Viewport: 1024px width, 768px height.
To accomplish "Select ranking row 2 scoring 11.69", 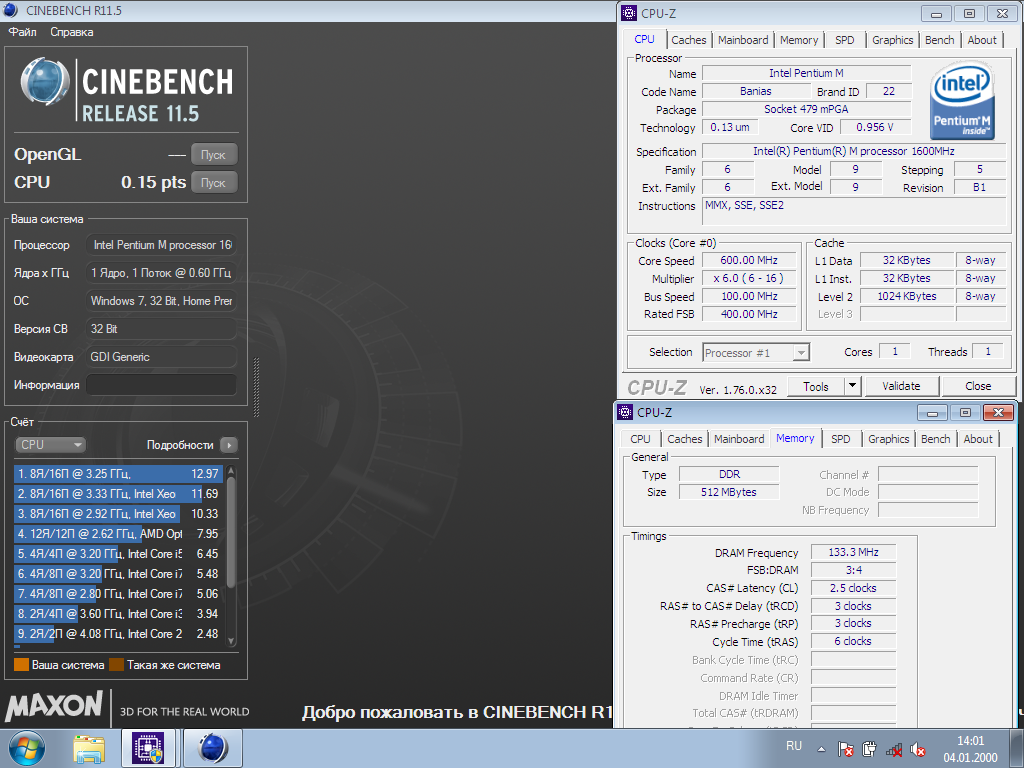I will [118, 494].
